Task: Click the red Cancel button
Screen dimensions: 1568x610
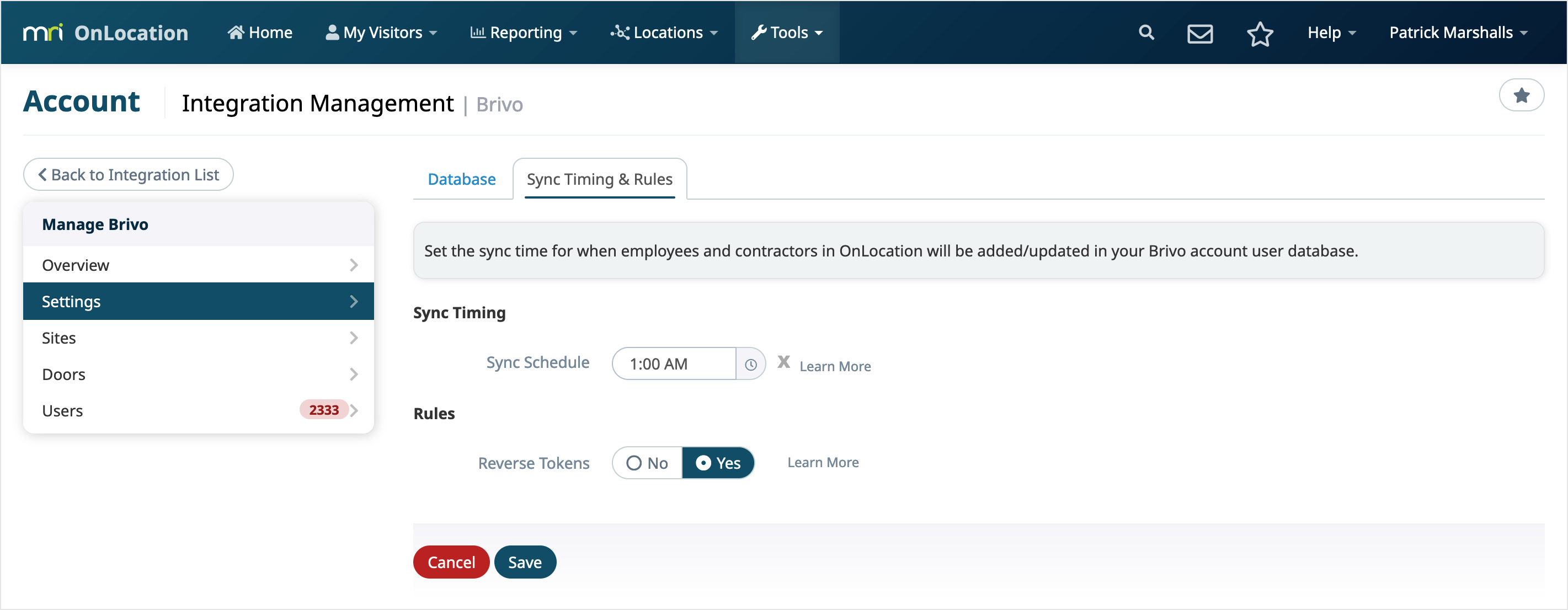Action: [451, 562]
